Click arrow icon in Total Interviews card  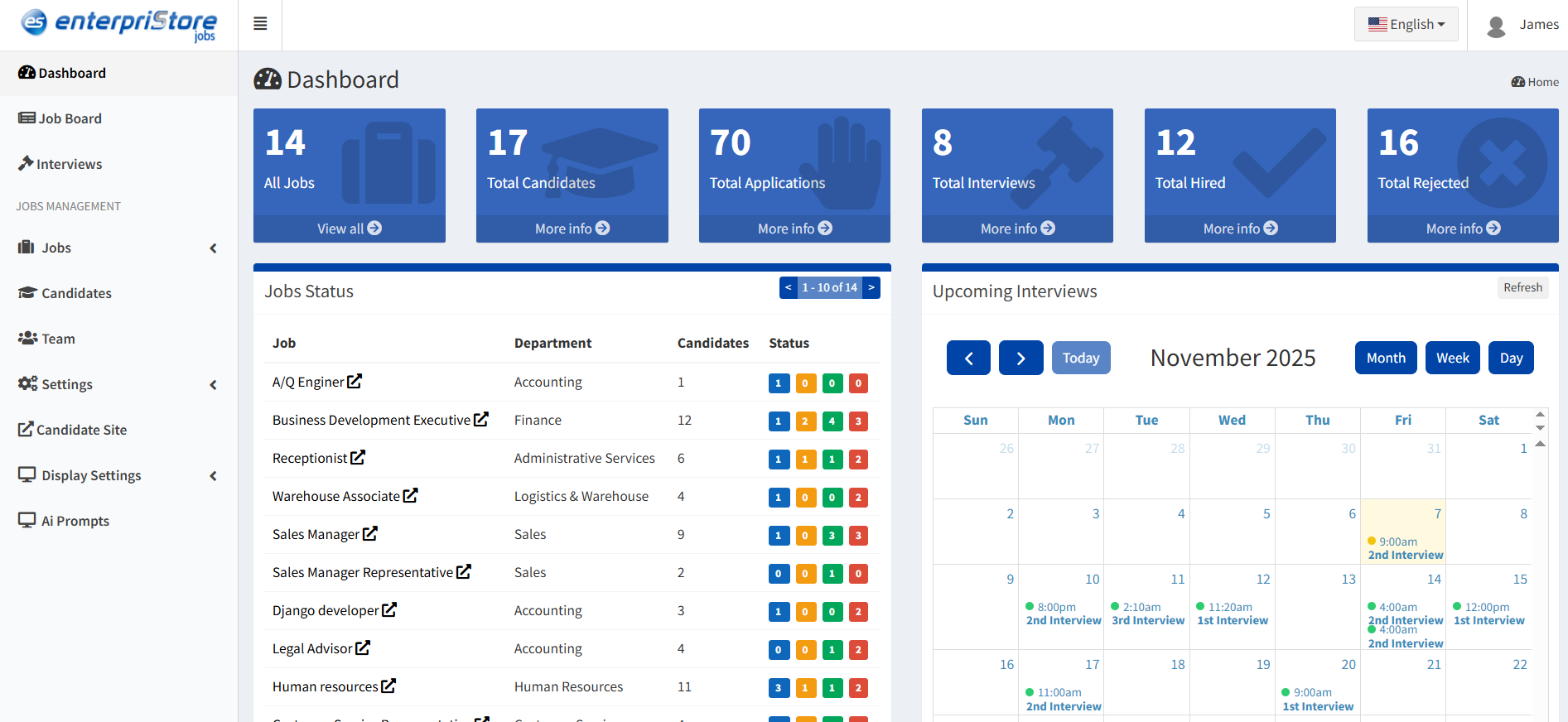[1048, 228]
